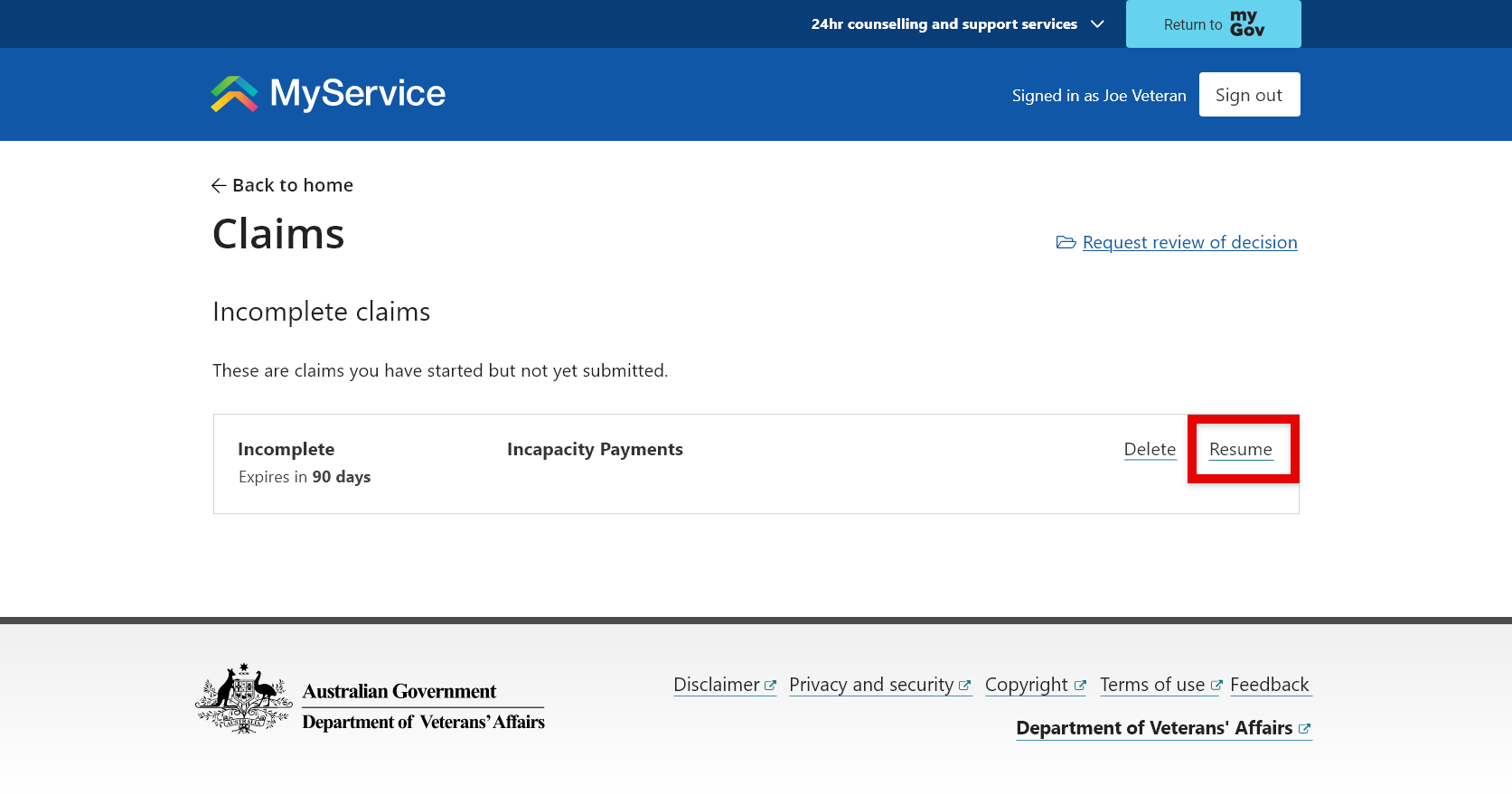Resume the Incapacity Payments claim
This screenshot has width=1512, height=794.
tap(1240, 450)
